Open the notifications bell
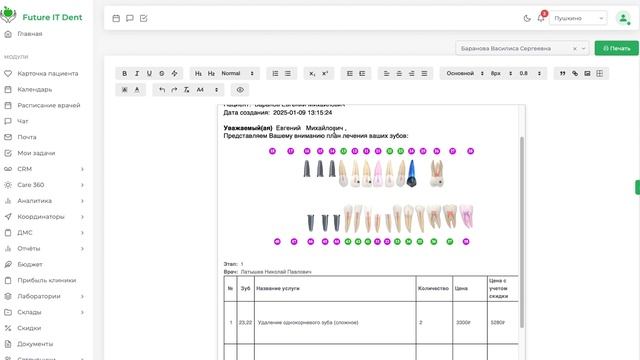640x360 pixels. pyautogui.click(x=541, y=18)
